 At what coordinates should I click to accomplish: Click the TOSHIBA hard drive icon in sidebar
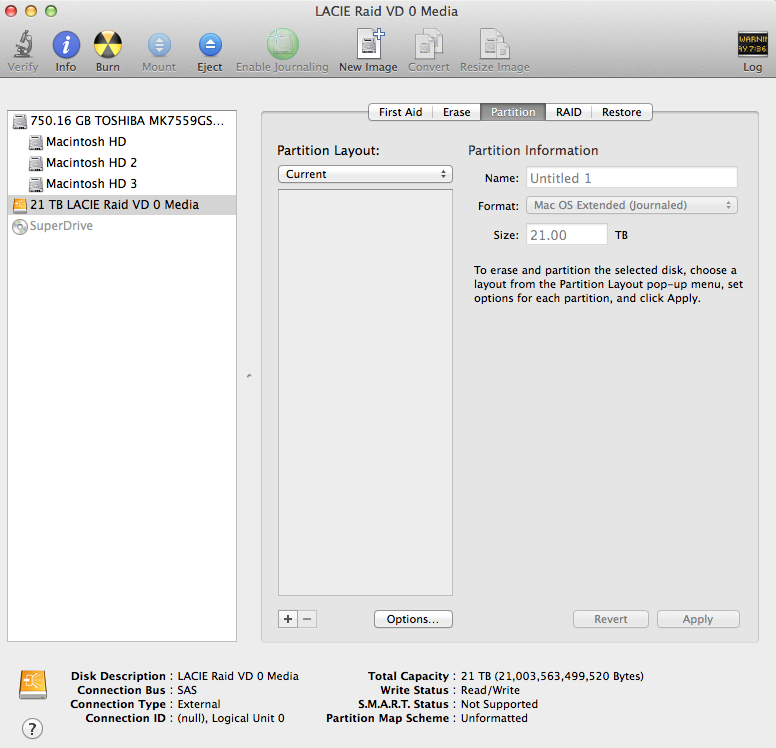tap(20, 121)
